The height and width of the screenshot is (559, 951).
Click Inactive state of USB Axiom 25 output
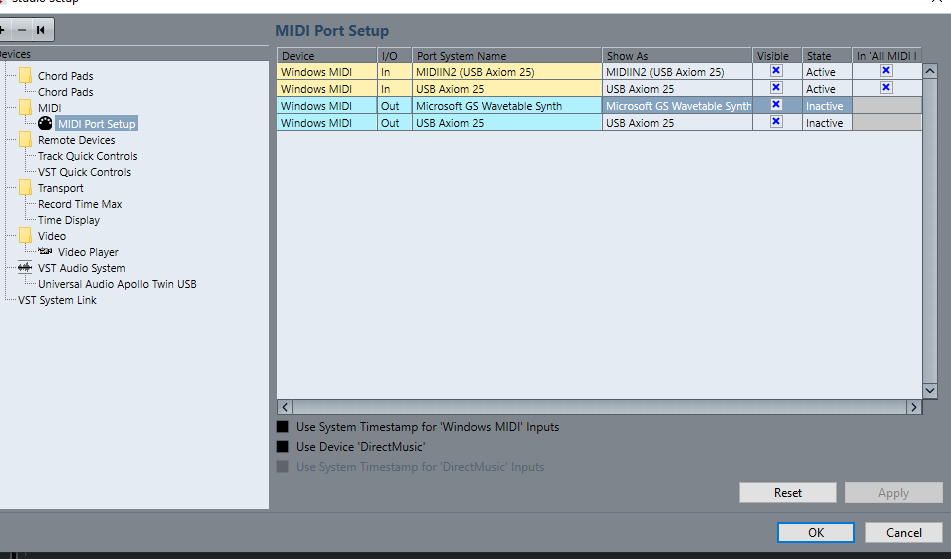click(x=827, y=122)
